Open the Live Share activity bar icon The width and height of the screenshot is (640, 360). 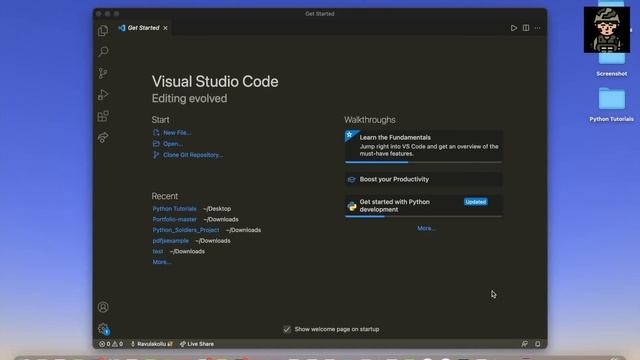pyautogui.click(x=103, y=138)
